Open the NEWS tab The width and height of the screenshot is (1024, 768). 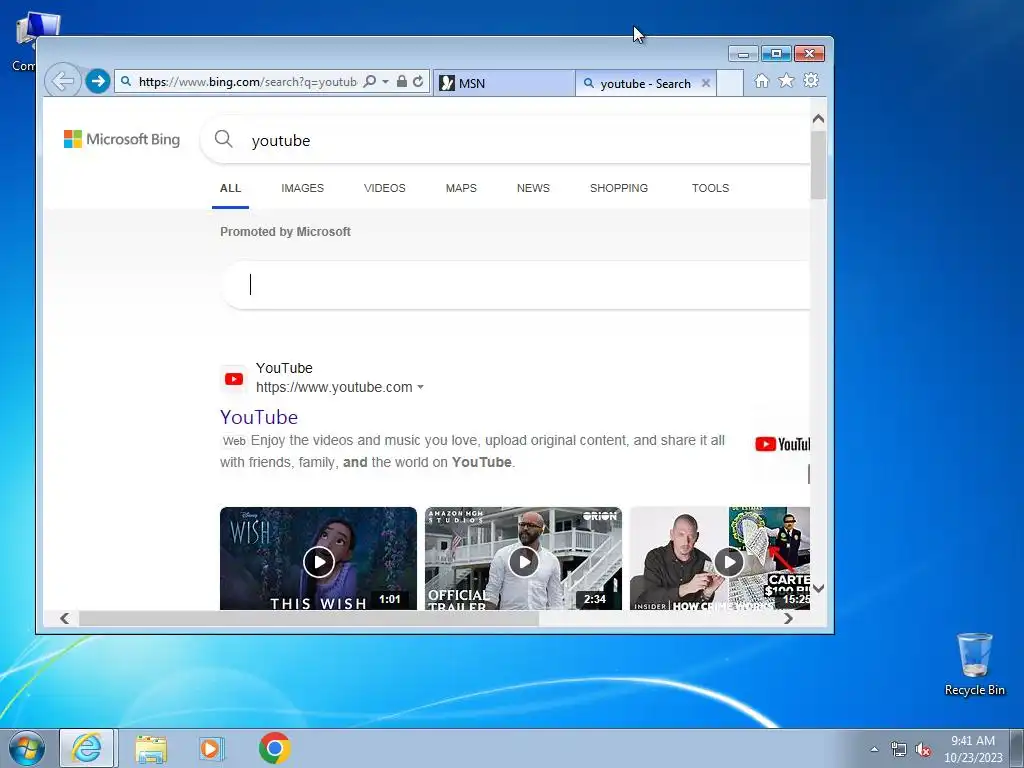point(534,188)
